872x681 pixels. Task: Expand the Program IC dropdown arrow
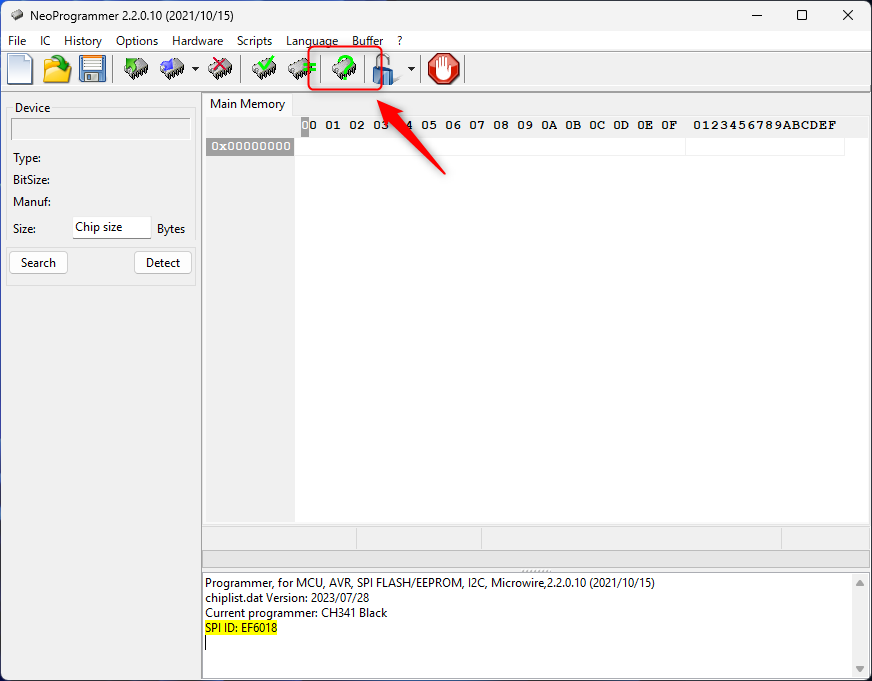(x=195, y=70)
